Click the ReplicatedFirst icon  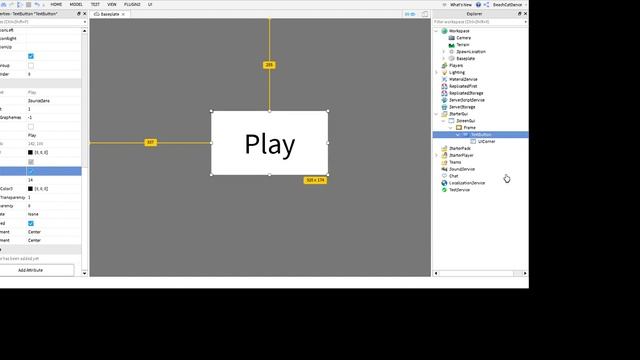click(444, 86)
